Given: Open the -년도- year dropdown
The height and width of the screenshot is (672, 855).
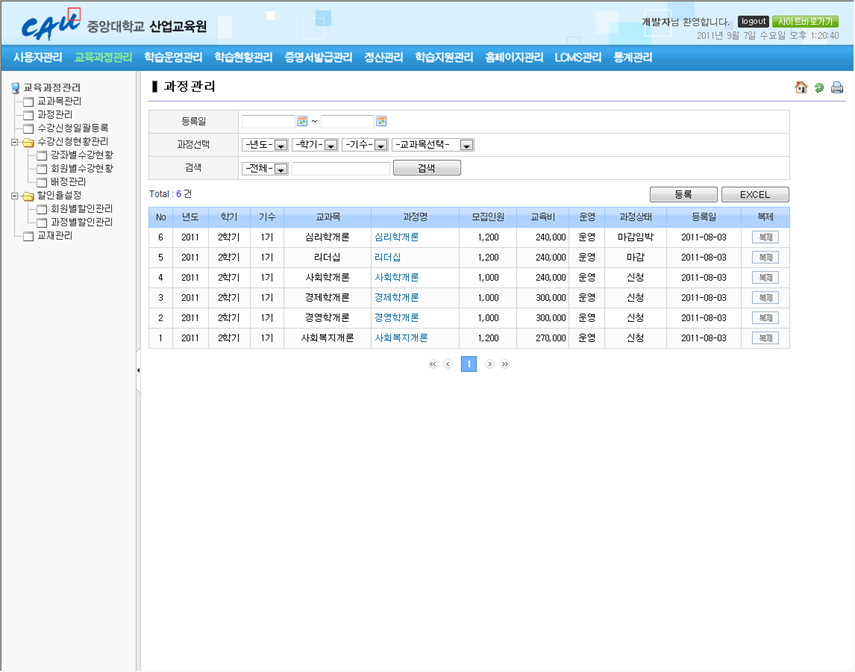Looking at the screenshot, I should (264, 145).
